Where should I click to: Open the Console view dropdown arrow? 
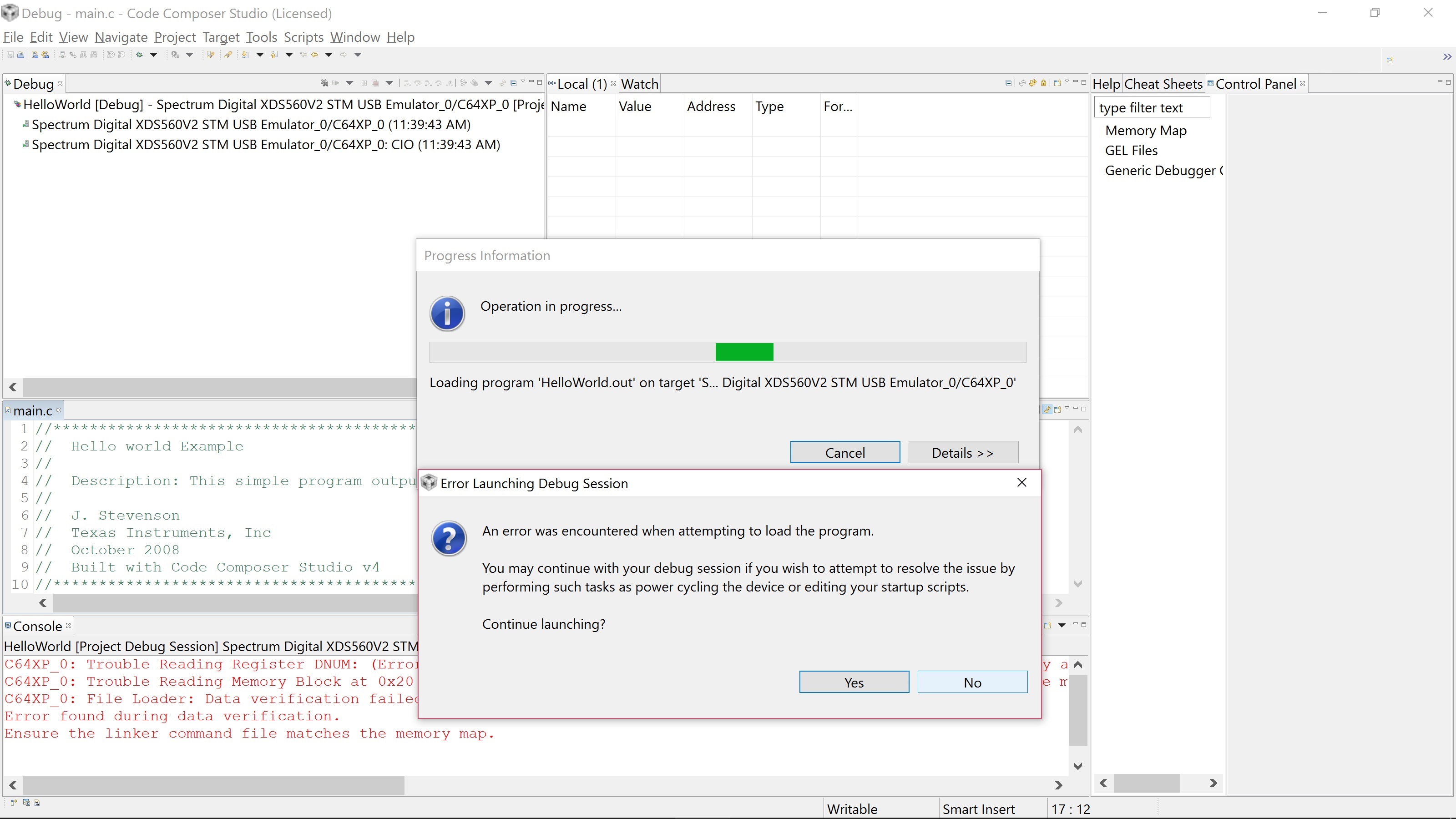click(1062, 625)
